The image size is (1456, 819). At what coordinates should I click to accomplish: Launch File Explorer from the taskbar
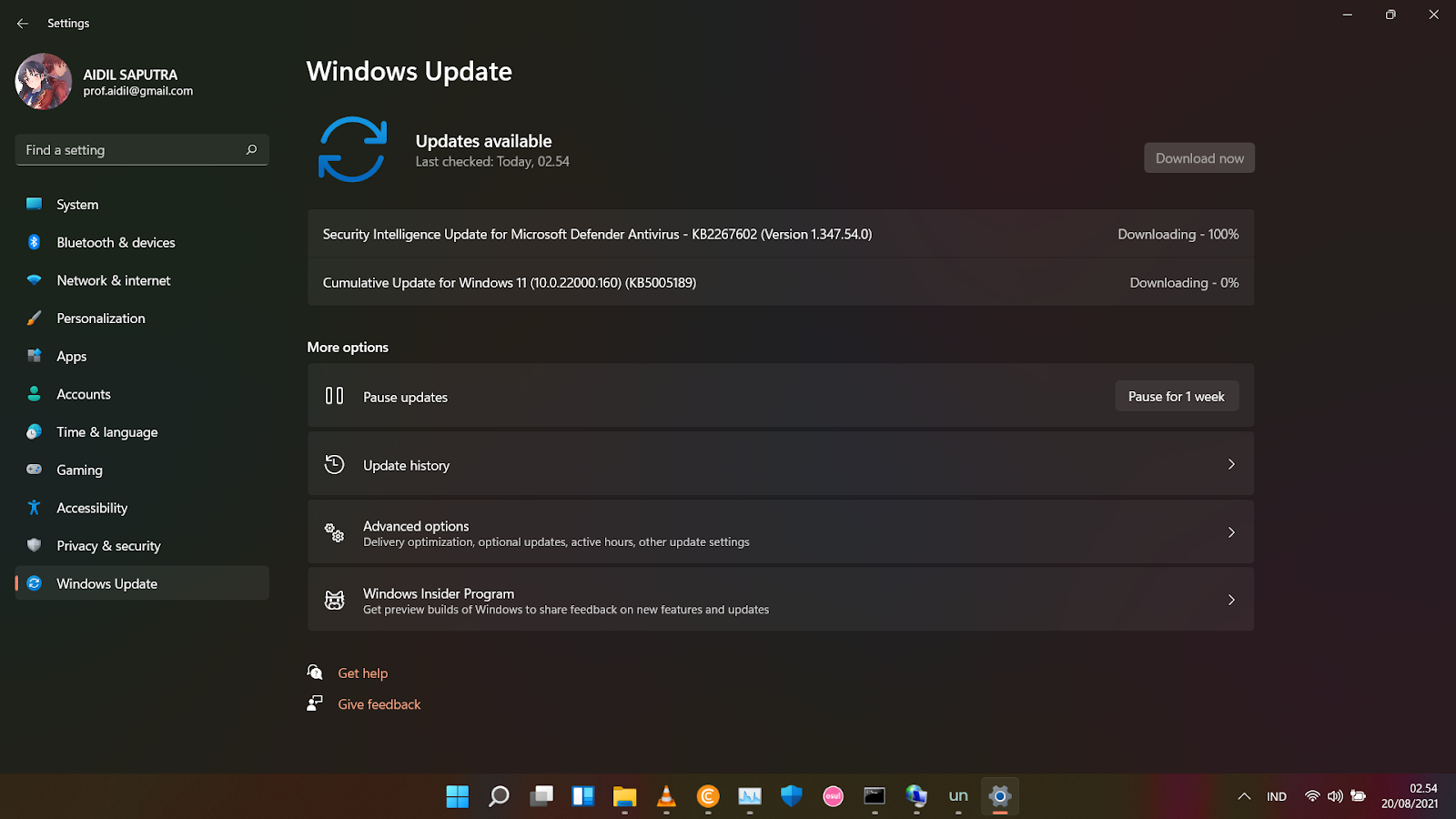(624, 796)
